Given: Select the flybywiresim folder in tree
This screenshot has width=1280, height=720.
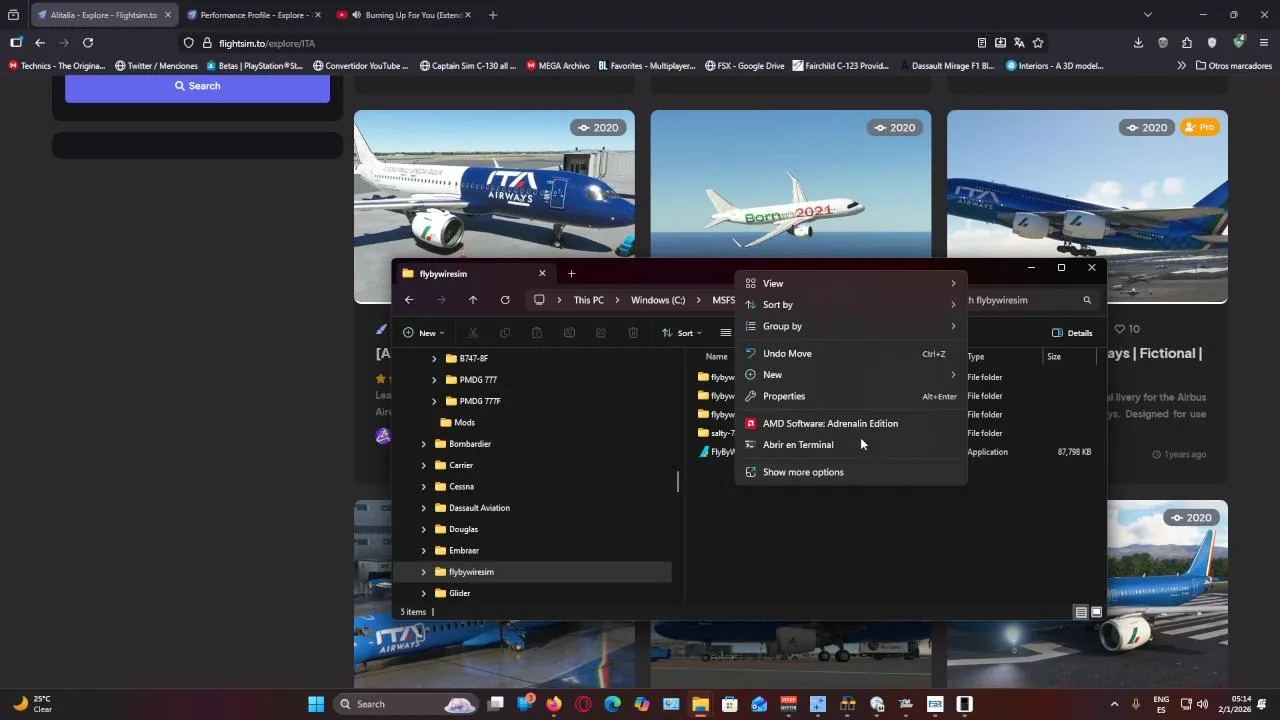Looking at the screenshot, I should click(x=533, y=572).
